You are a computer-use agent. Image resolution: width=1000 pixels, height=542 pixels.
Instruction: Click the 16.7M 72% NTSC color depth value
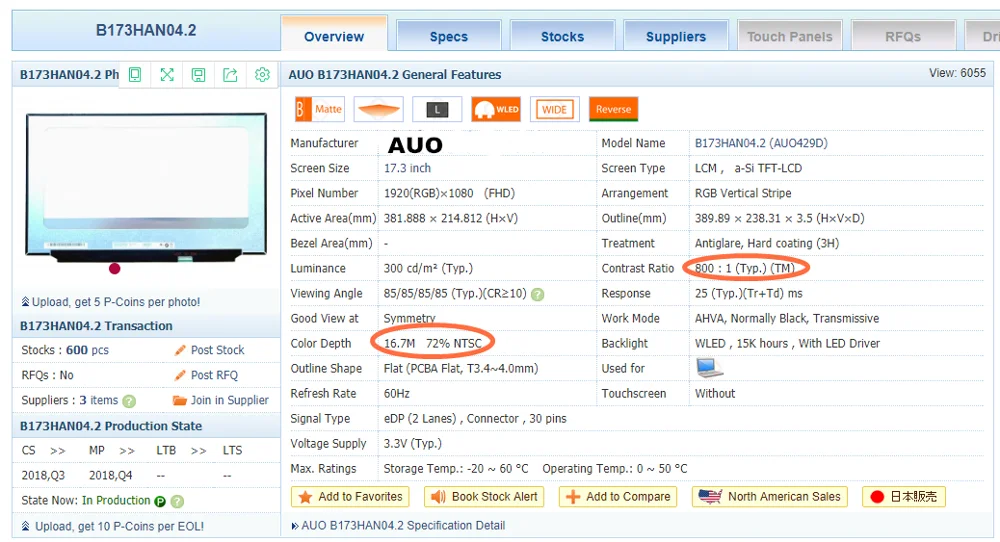[432, 344]
